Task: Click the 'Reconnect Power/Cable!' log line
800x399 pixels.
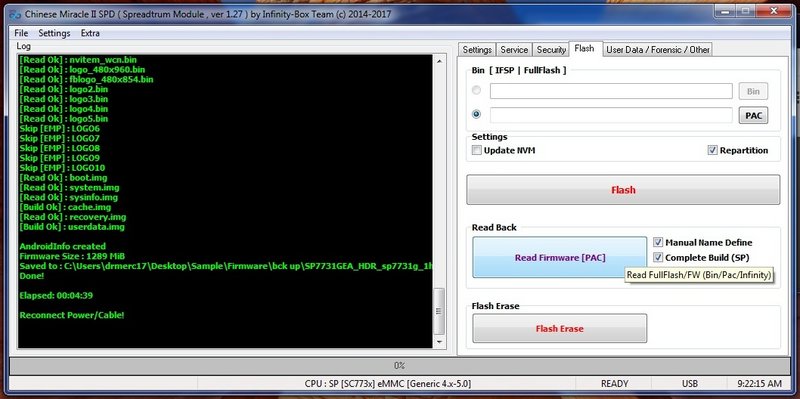Action: click(72, 315)
